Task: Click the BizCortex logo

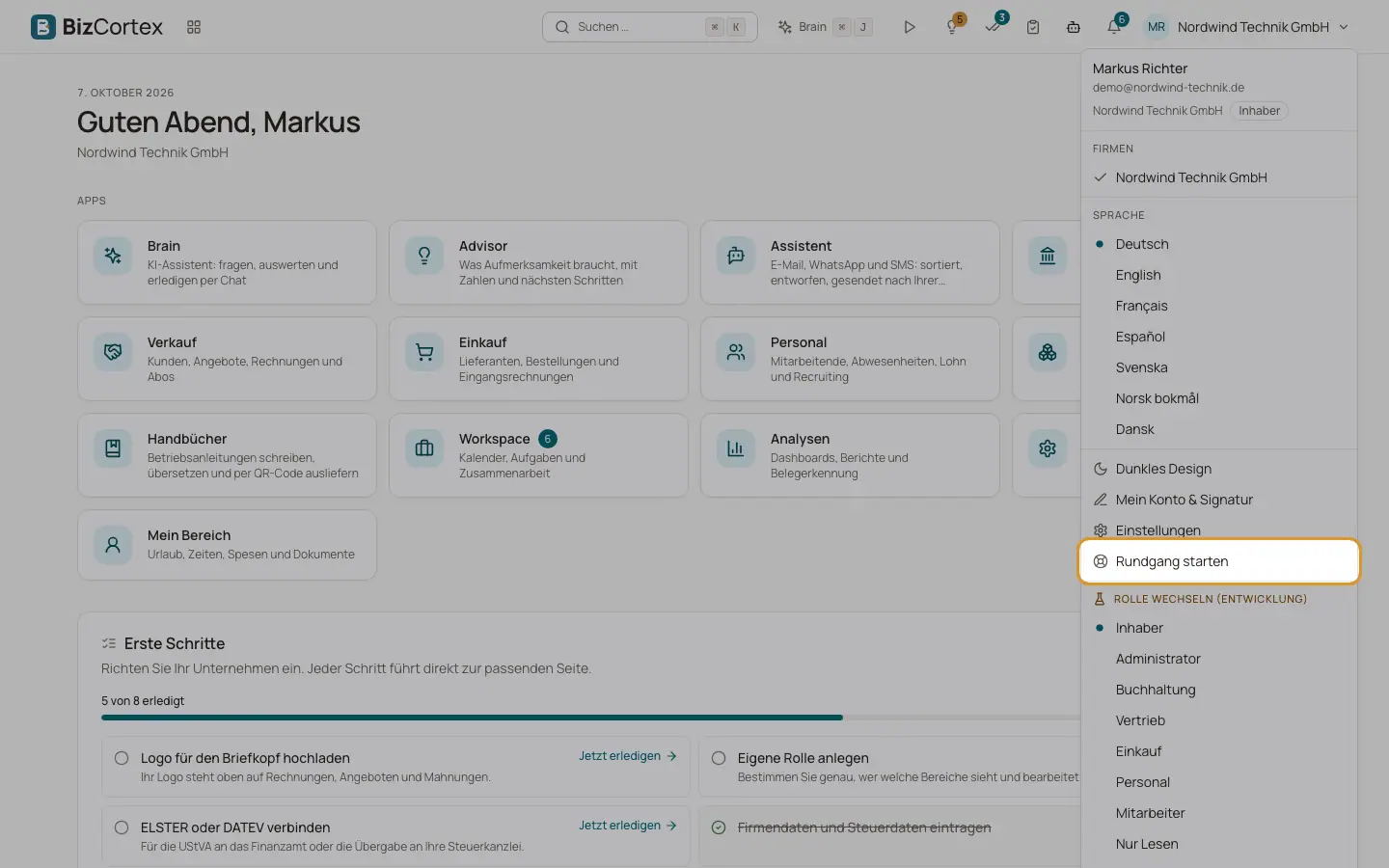Action: [96, 27]
